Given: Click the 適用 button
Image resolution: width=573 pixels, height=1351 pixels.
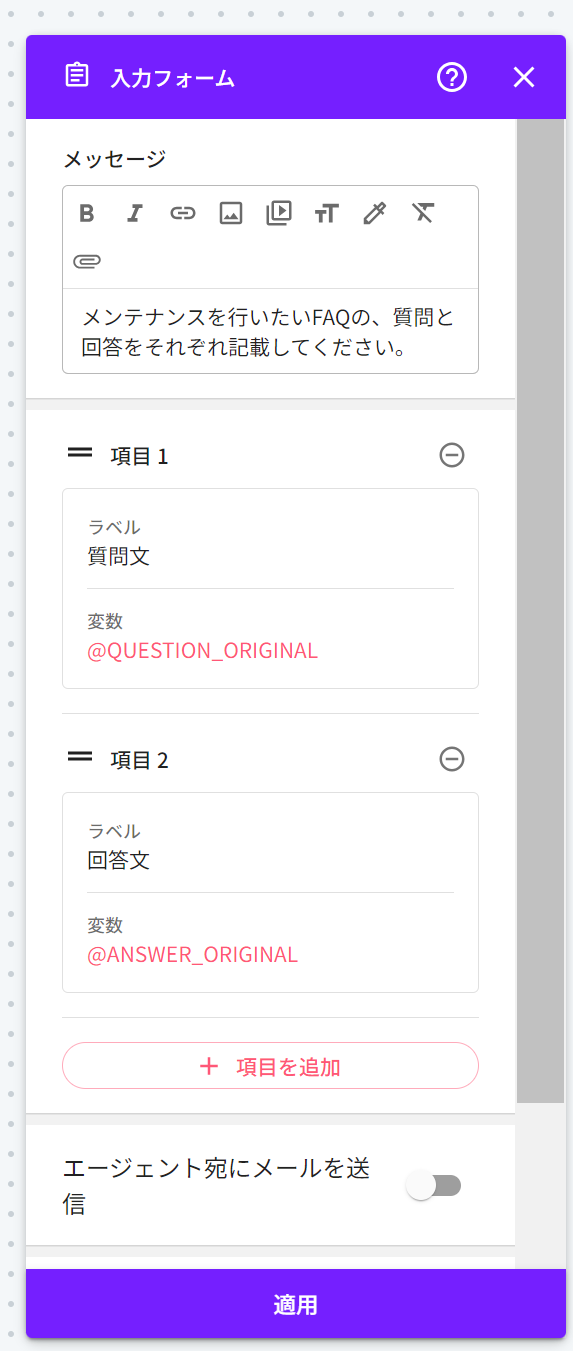Looking at the screenshot, I should coord(296,1304).
